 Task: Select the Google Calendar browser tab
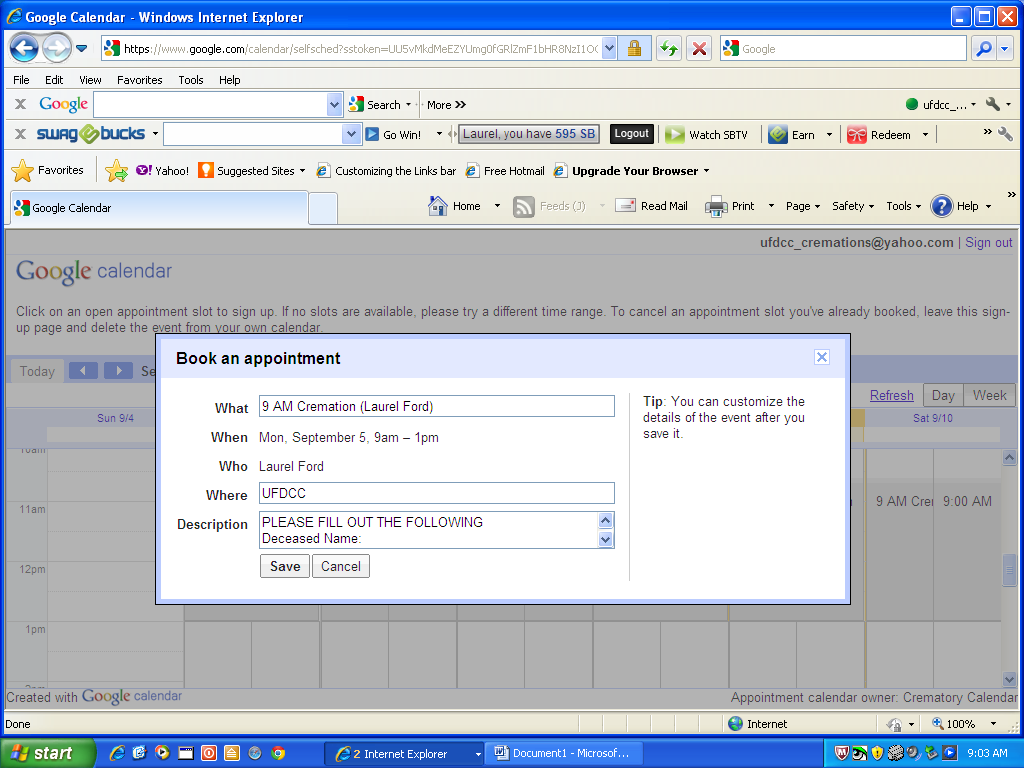[x=159, y=208]
